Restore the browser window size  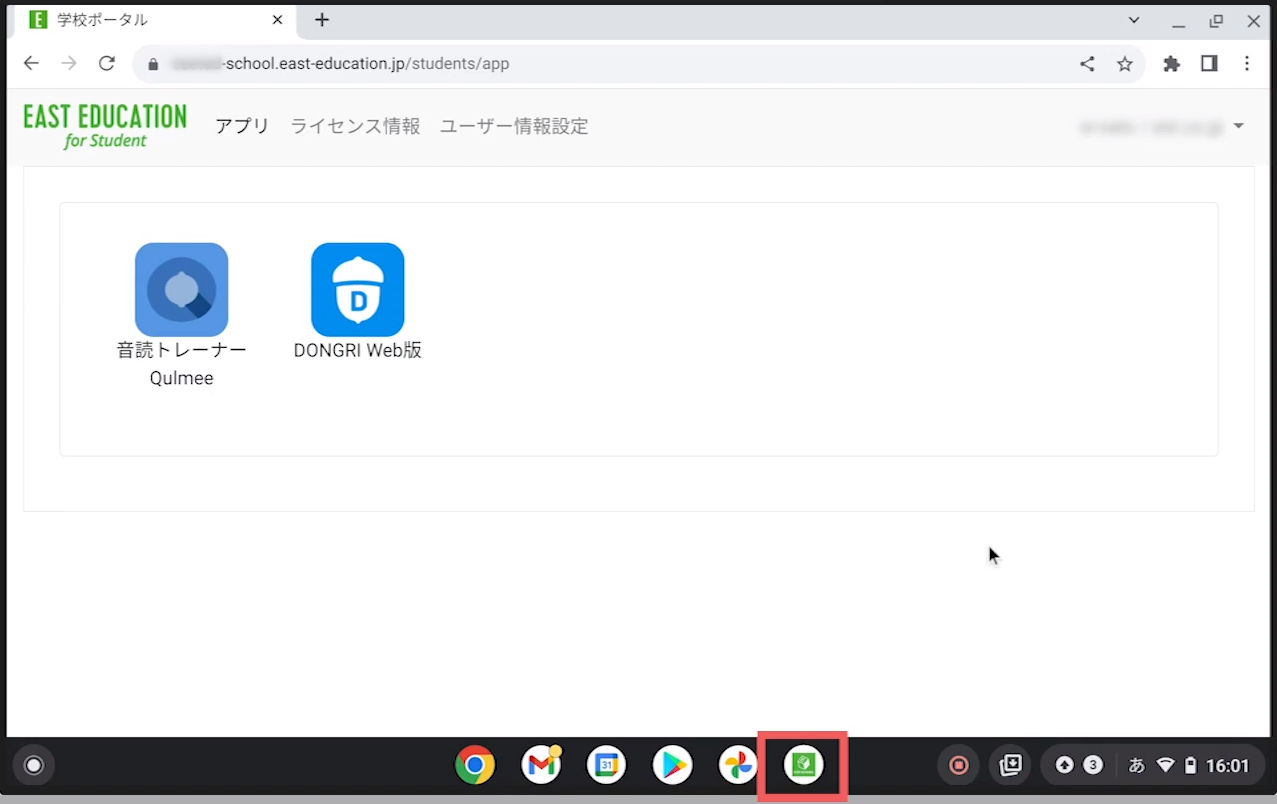click(1216, 21)
